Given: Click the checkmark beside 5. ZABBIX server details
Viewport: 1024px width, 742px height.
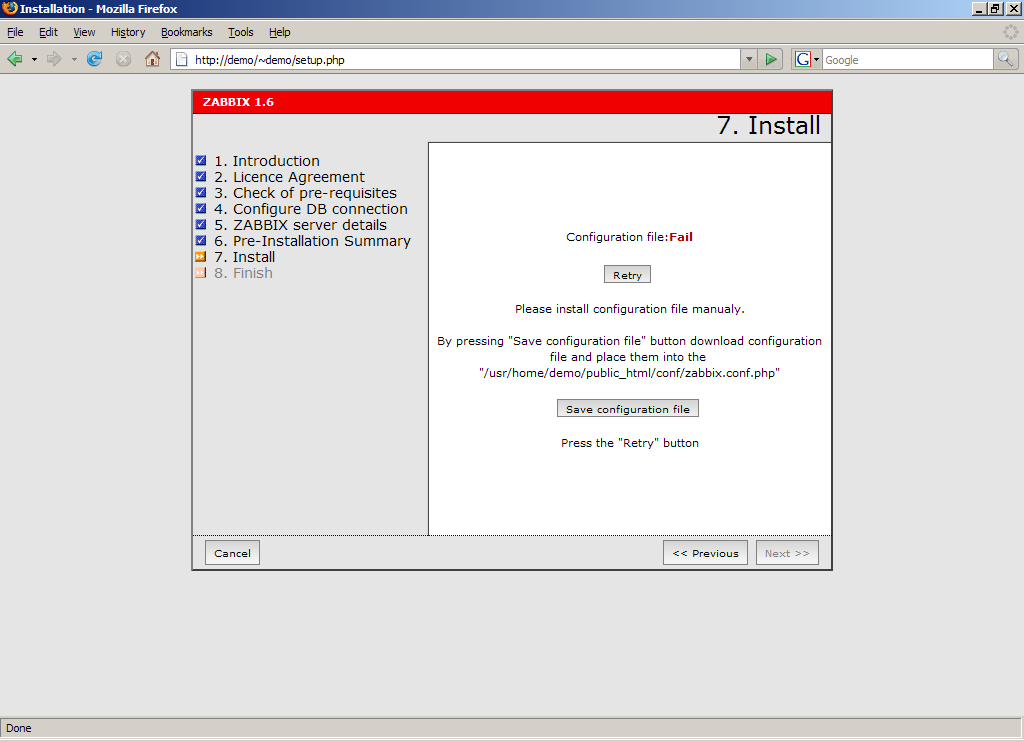Looking at the screenshot, I should tap(200, 224).
